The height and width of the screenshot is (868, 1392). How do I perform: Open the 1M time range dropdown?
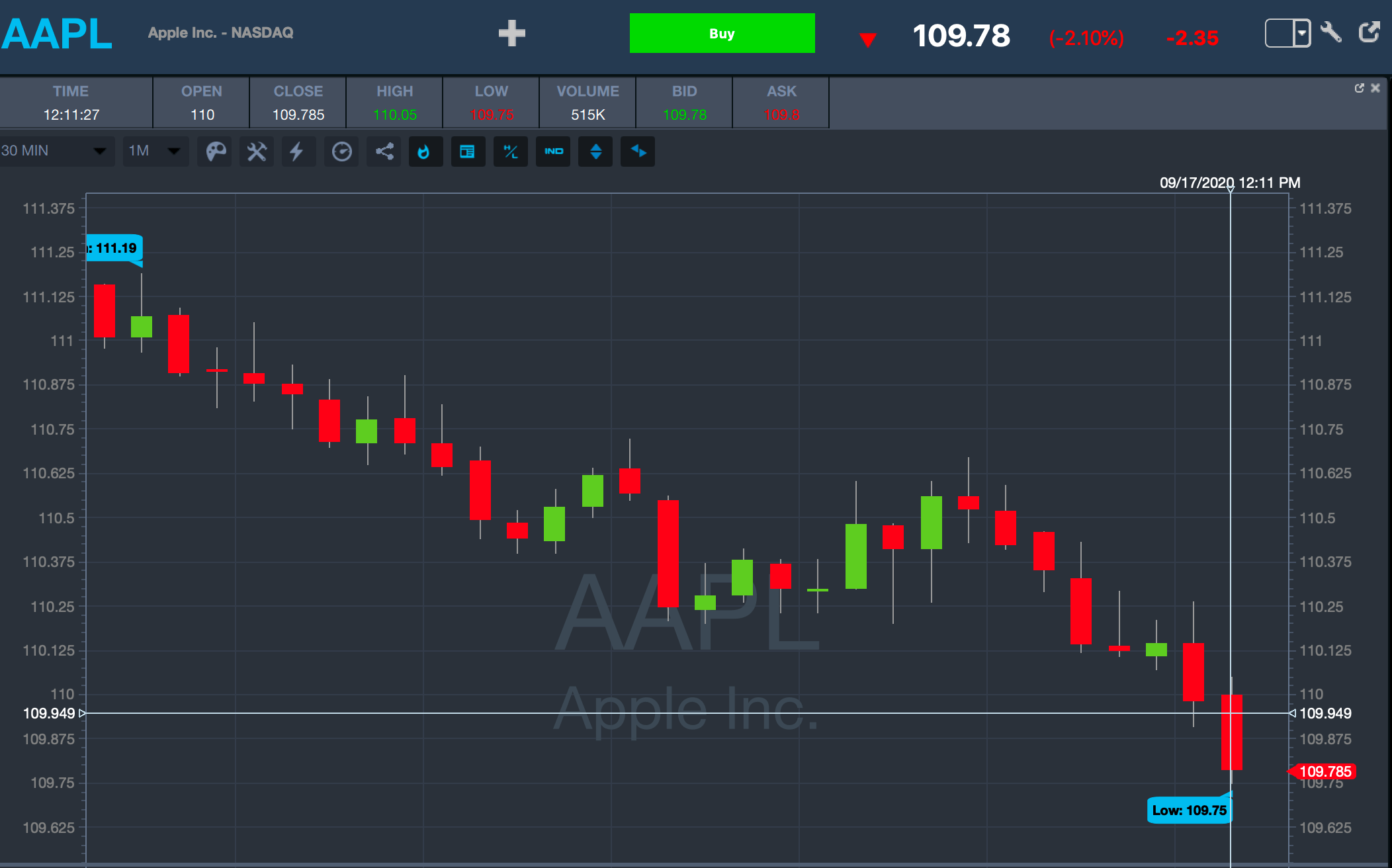pos(155,151)
